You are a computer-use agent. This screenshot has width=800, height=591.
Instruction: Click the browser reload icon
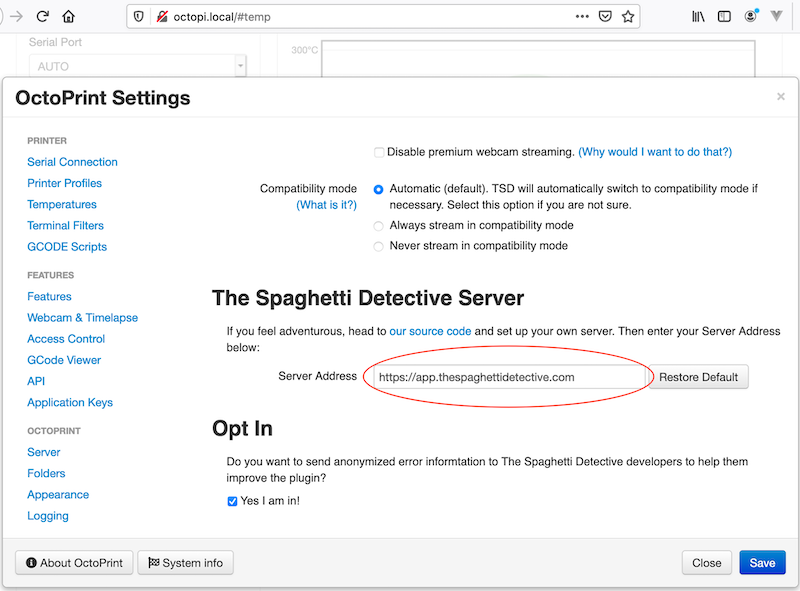42,16
